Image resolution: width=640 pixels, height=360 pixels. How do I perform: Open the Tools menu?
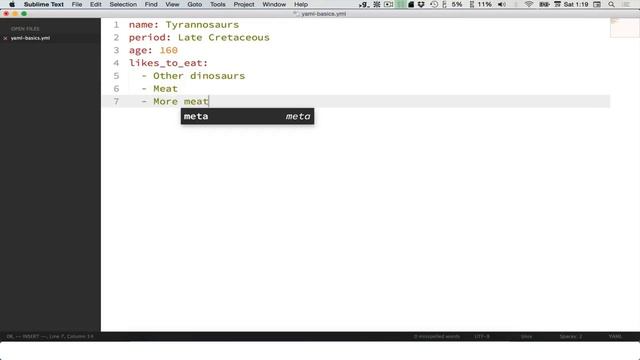pos(218,4)
